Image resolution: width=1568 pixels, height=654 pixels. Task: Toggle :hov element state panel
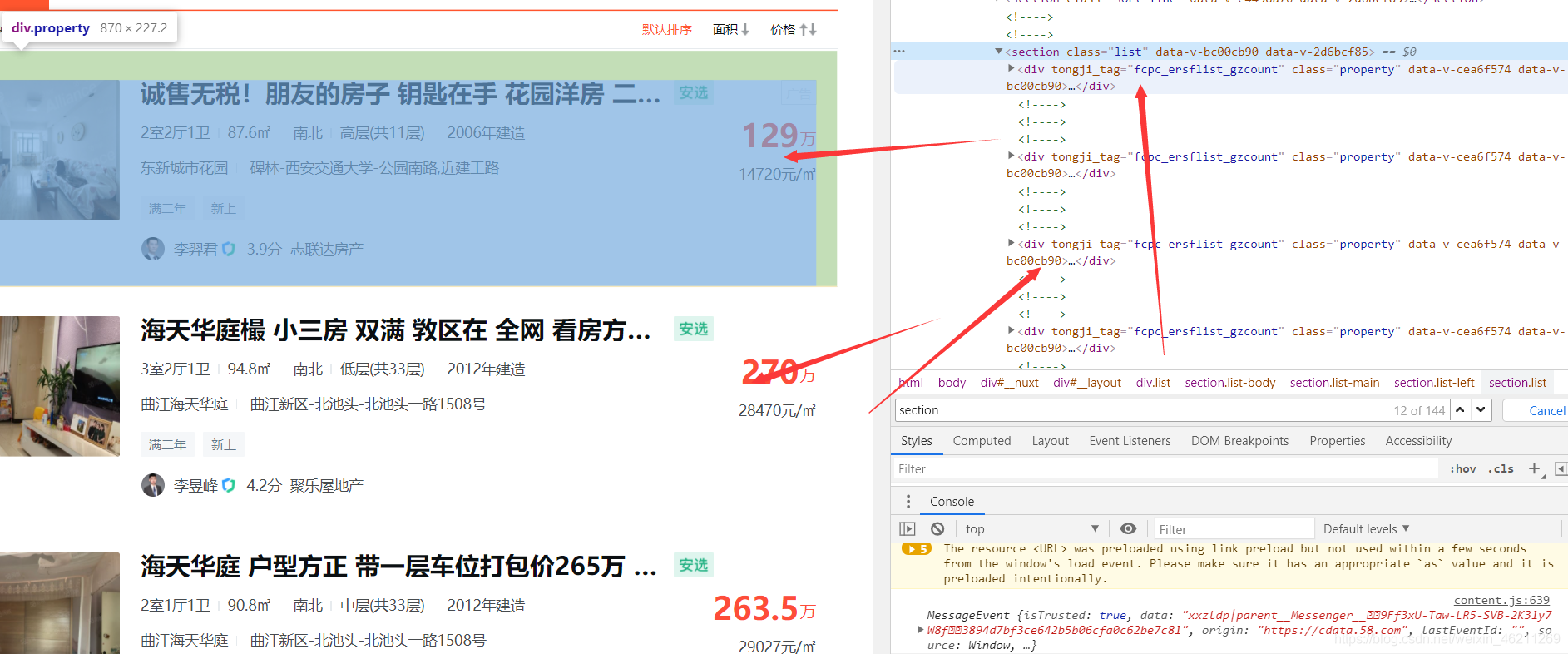tap(1463, 469)
